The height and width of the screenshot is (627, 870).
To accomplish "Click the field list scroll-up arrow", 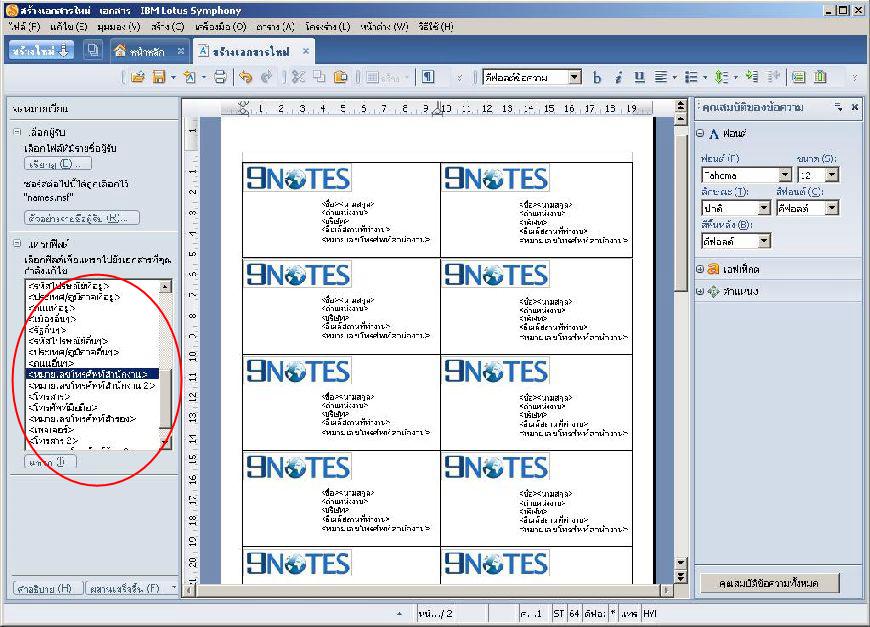I will 165,286.
